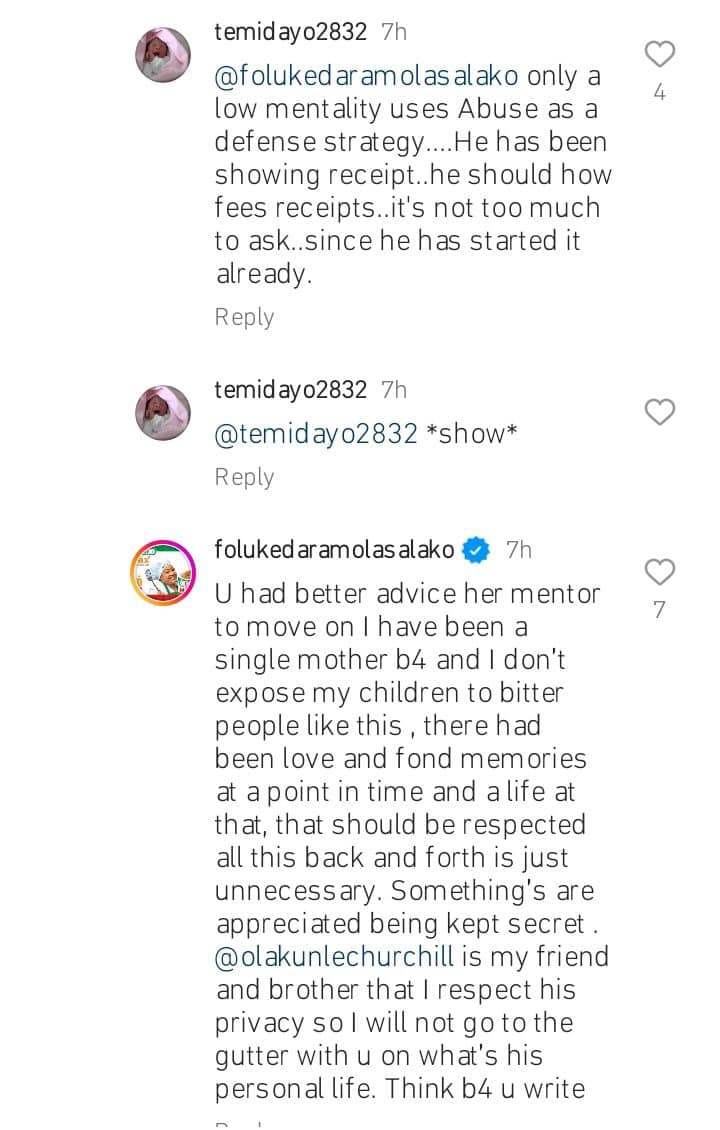Open folukedaramolasalako's profile picture
This screenshot has width=720, height=1130.
coord(163,573)
